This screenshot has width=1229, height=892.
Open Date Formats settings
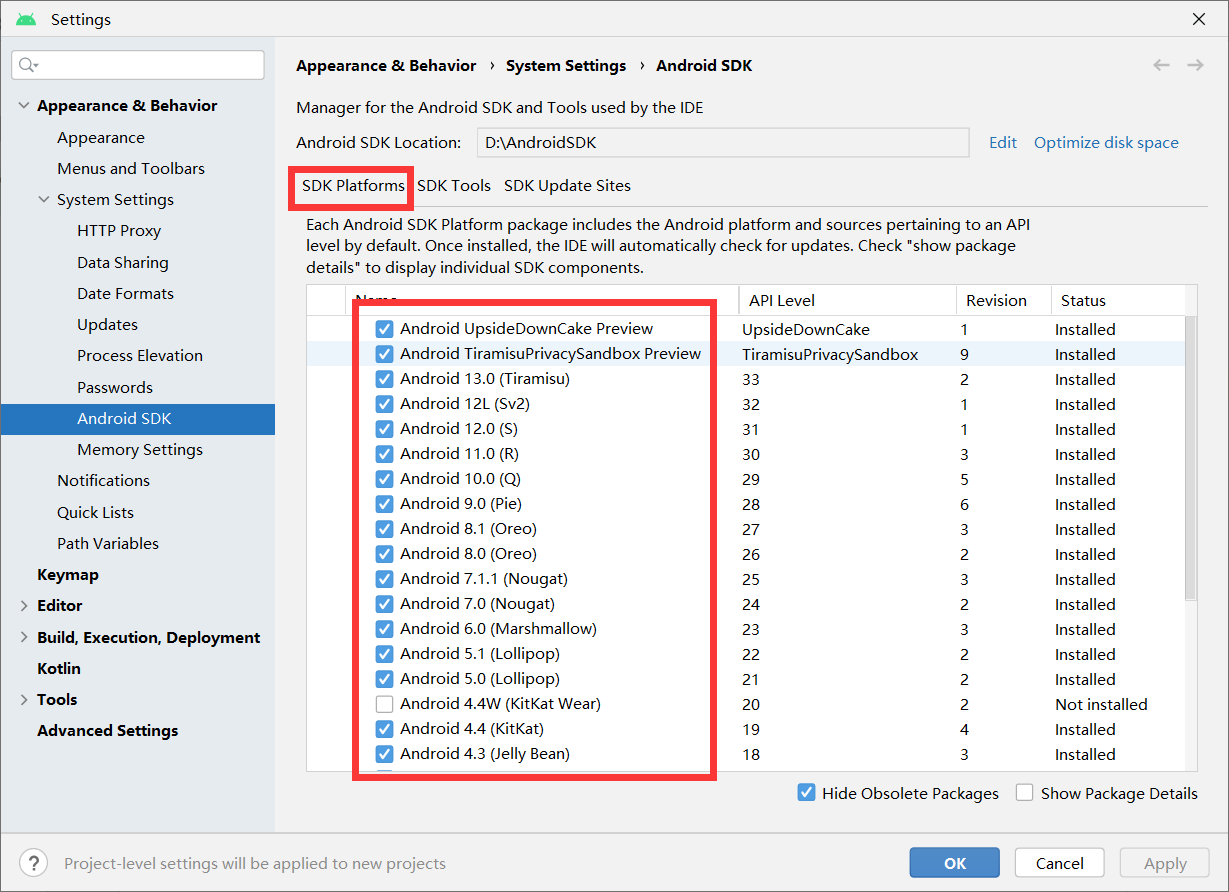[x=126, y=294]
